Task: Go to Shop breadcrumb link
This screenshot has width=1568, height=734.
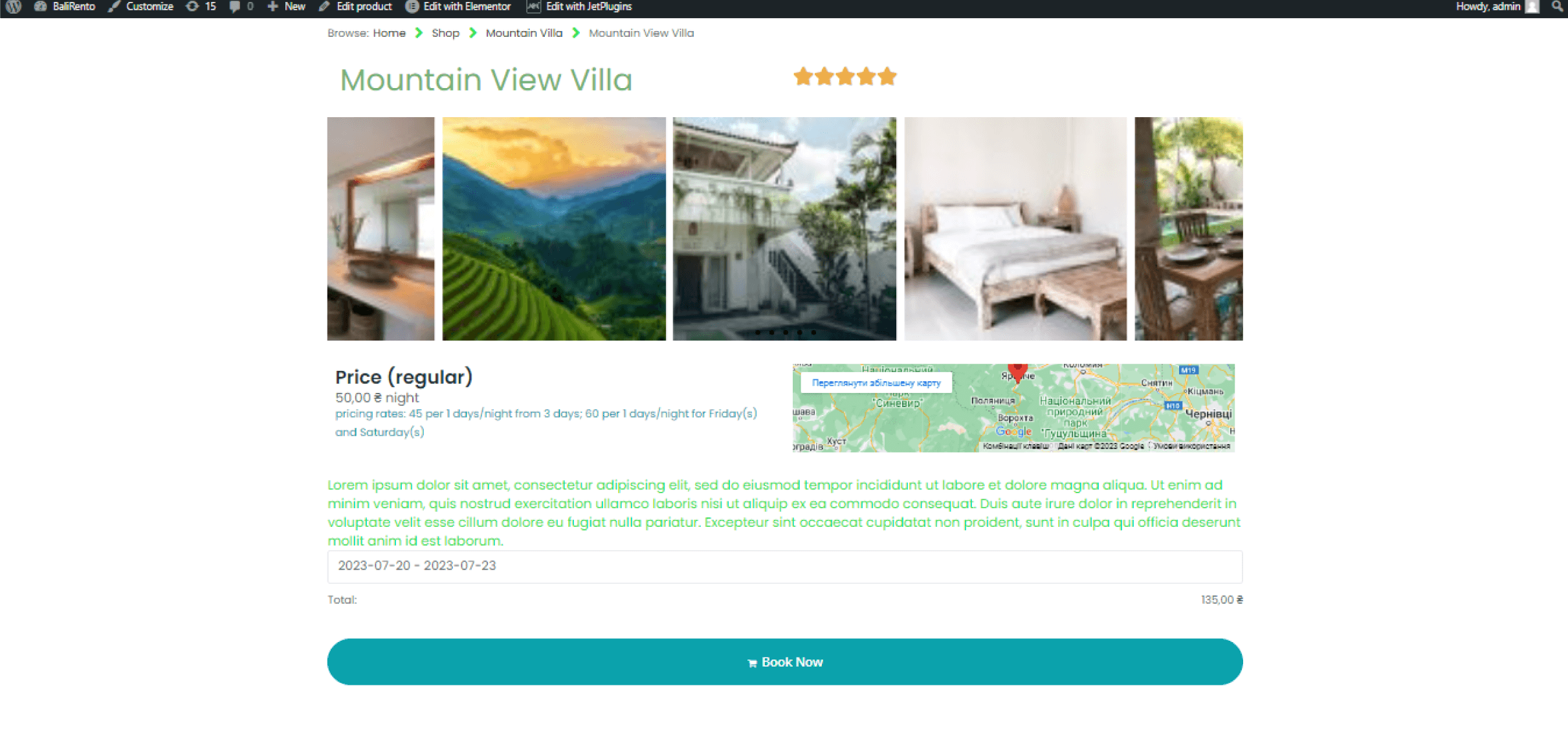Action: pyautogui.click(x=445, y=33)
